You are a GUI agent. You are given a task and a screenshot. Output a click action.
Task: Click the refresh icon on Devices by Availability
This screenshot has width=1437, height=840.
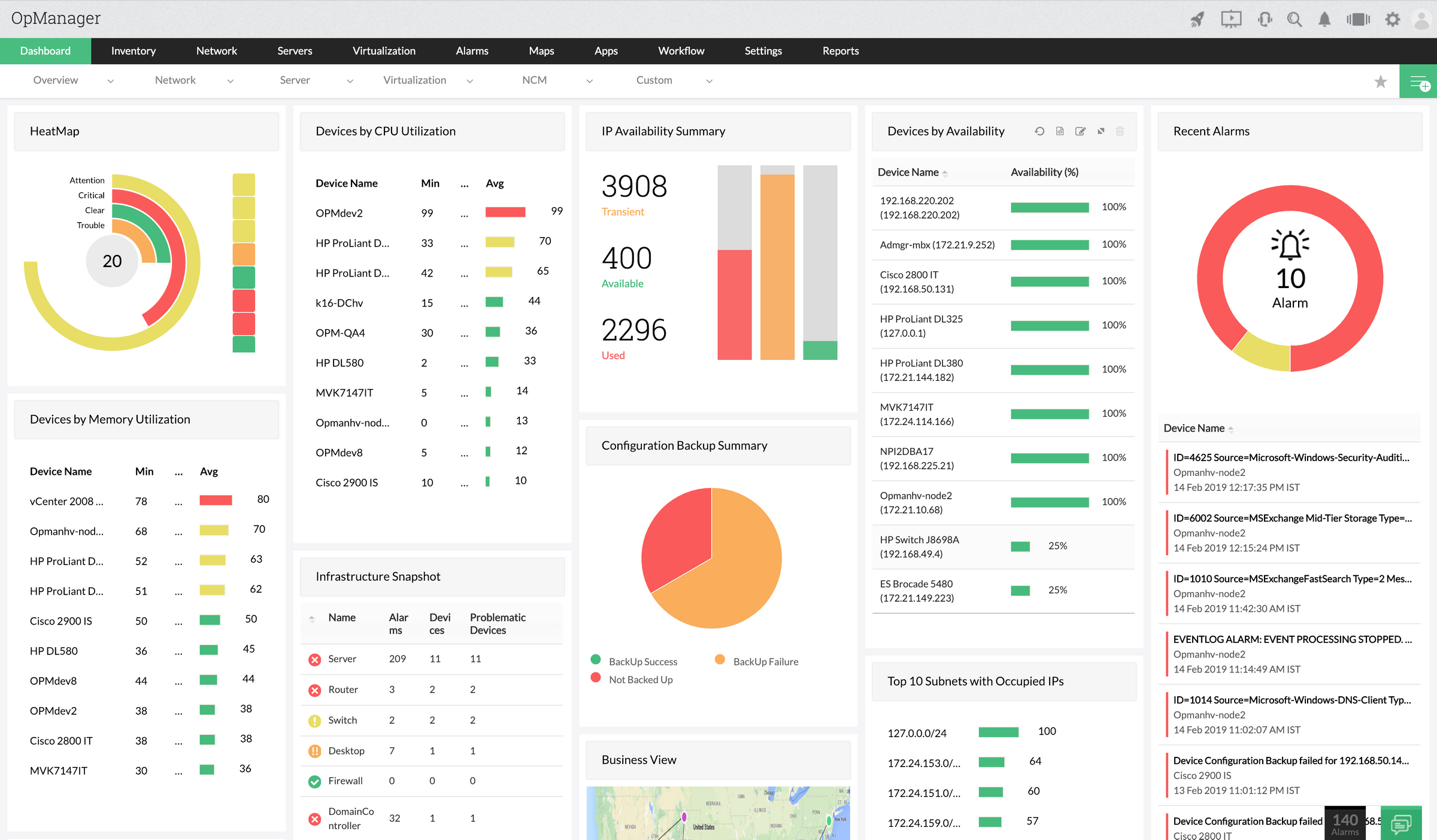pyautogui.click(x=1039, y=131)
